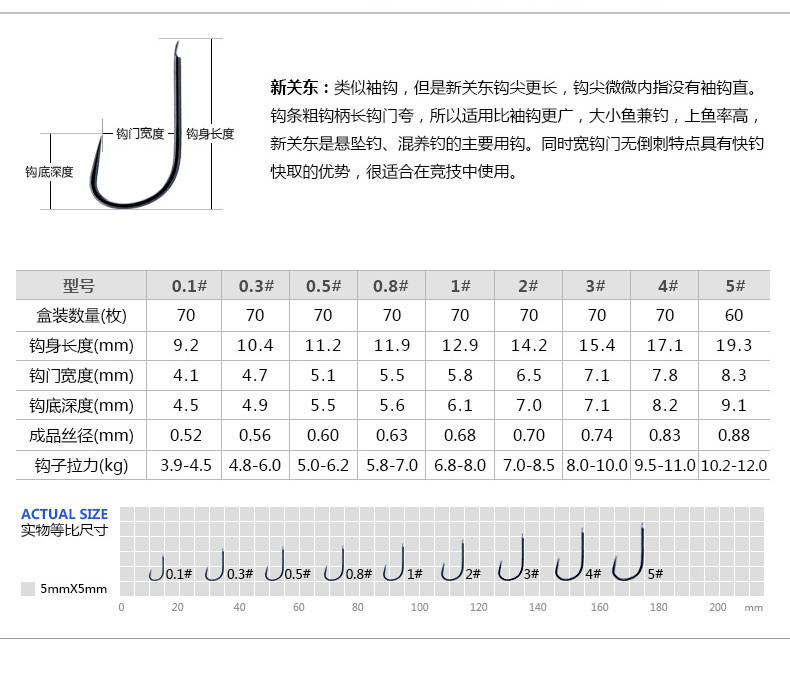Click the 钩子拉力(kg) row label

point(81,465)
